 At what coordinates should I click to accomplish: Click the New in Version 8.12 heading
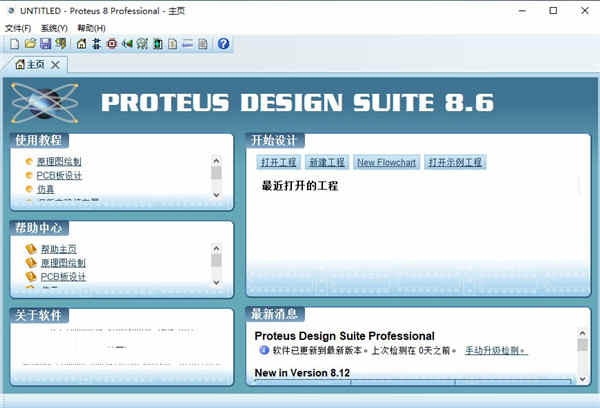tap(302, 373)
